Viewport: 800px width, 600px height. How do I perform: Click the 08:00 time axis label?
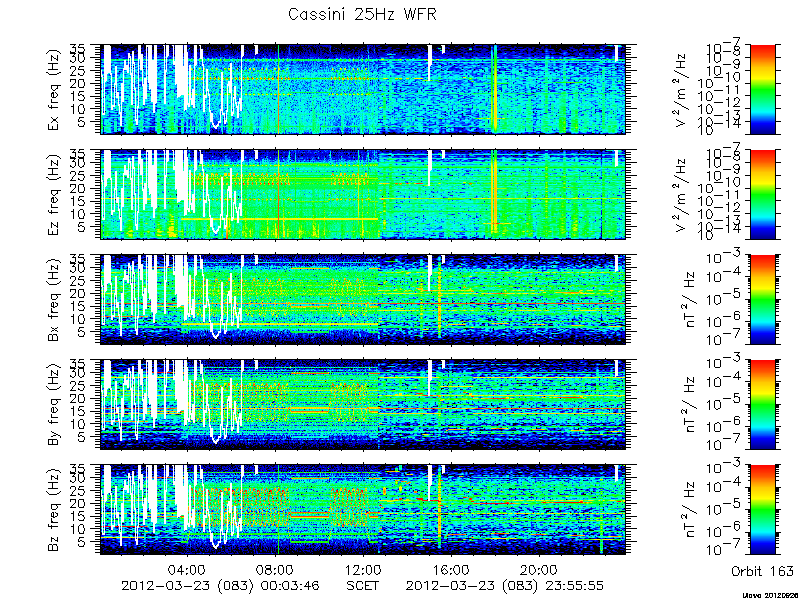point(276,569)
